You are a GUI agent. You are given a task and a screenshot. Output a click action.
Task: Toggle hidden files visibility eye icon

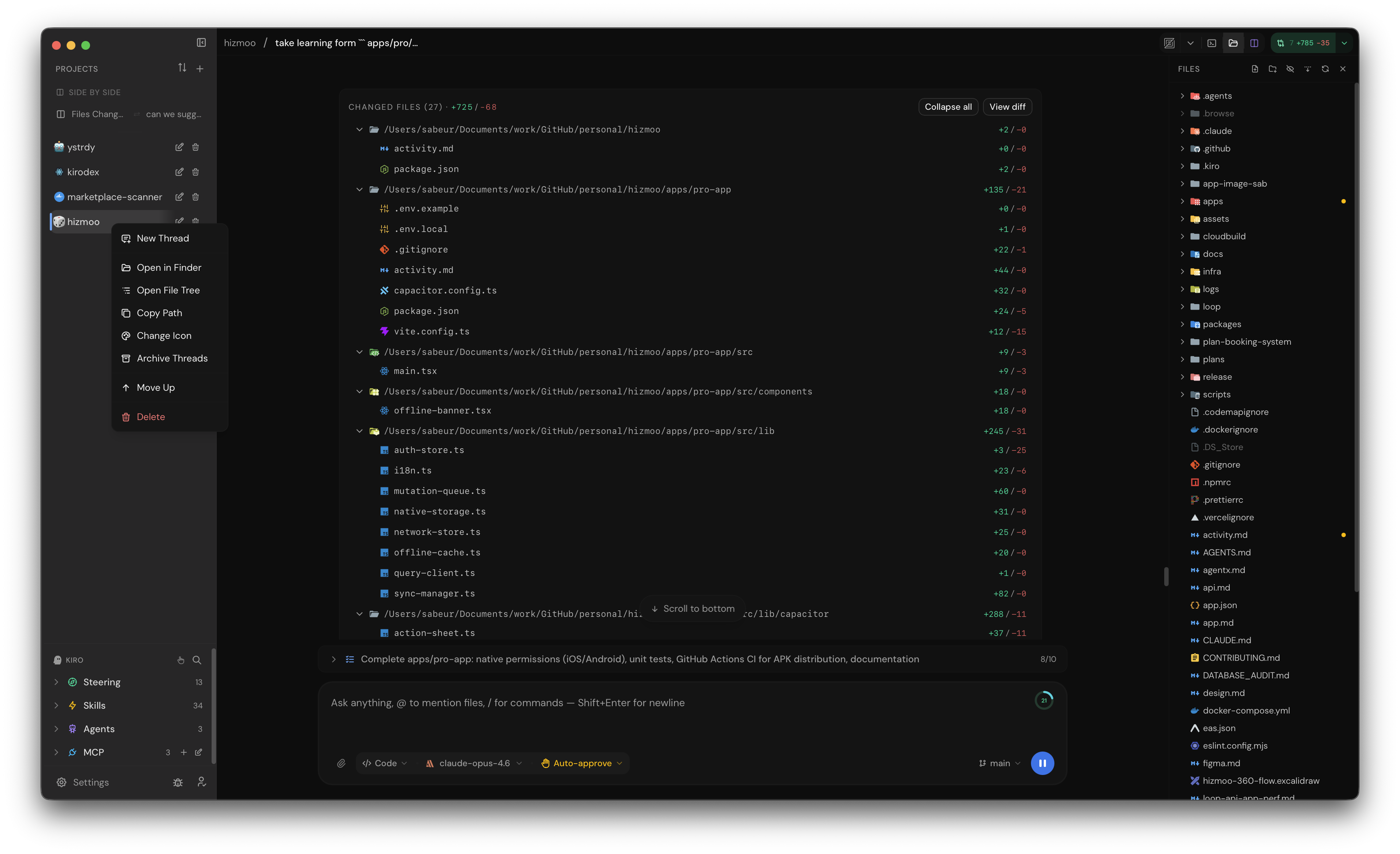click(x=1290, y=69)
